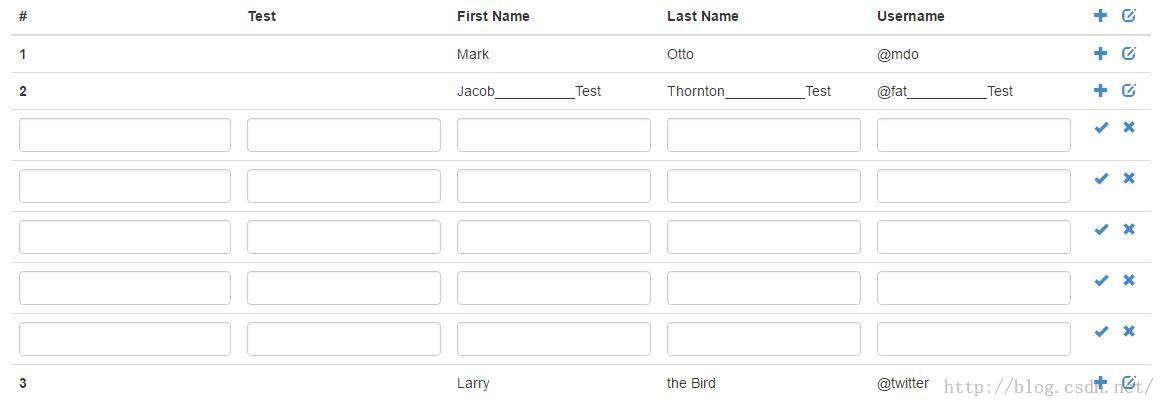Viewport: 1166px width, 407px height.
Task: Confirm the fourth editable row
Action: coord(1101,281)
